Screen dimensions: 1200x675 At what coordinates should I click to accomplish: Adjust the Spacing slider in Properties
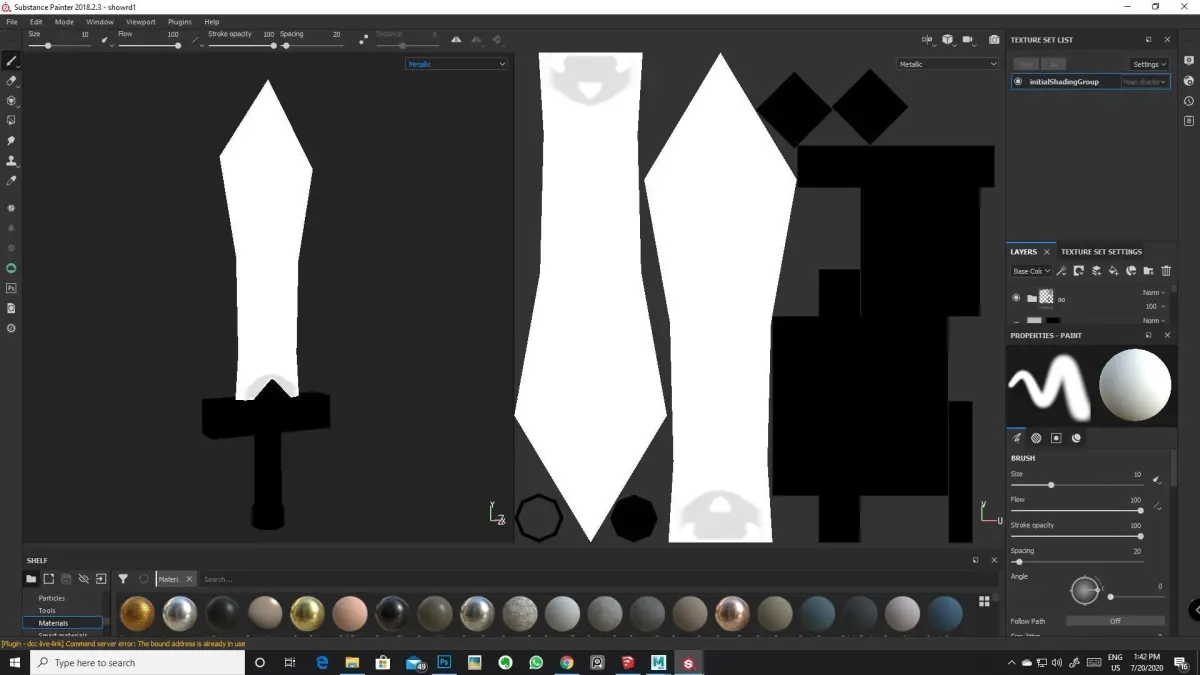1078,562
